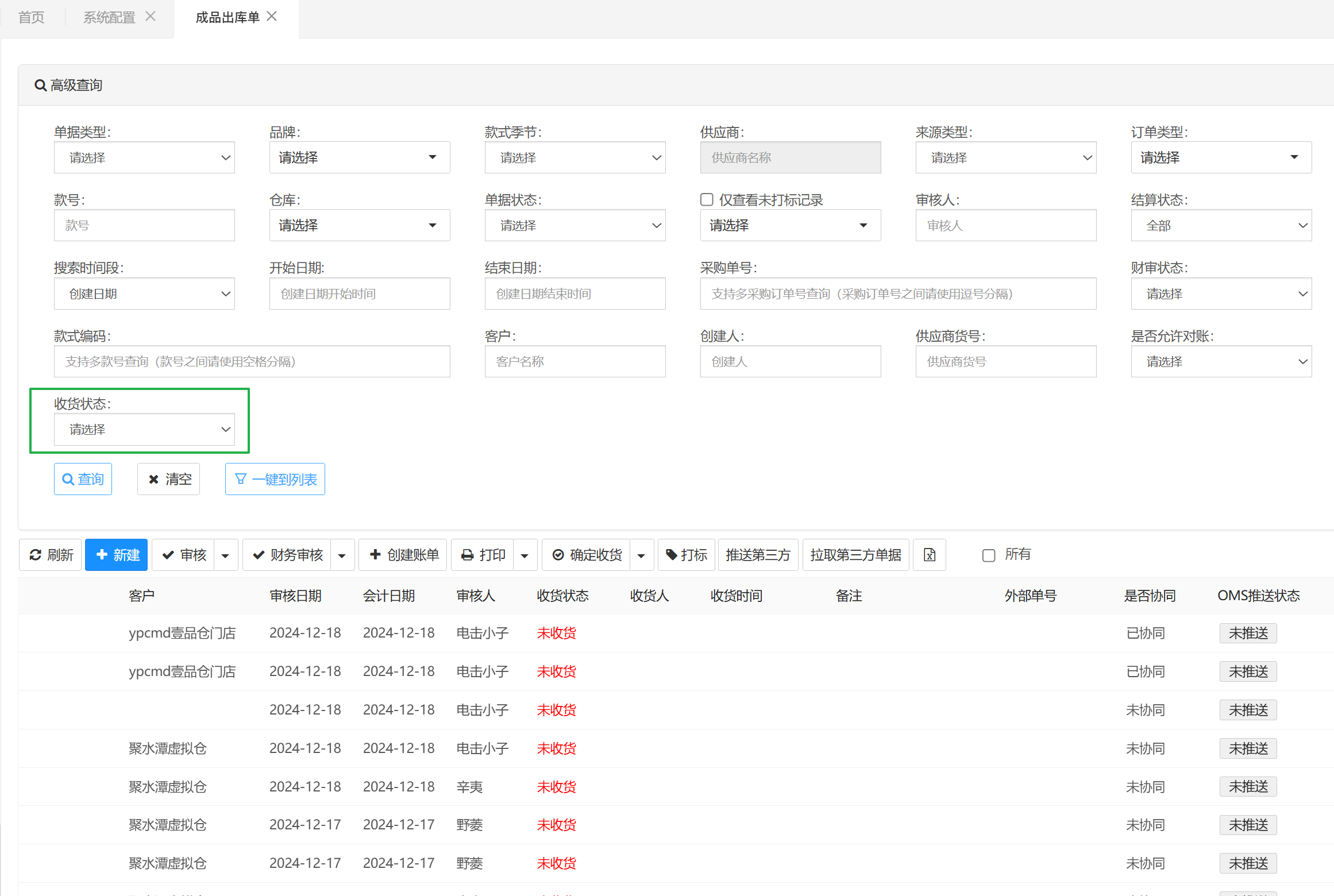Click the Excel export icon button
Image resolution: width=1334 pixels, height=896 pixels.
point(929,555)
